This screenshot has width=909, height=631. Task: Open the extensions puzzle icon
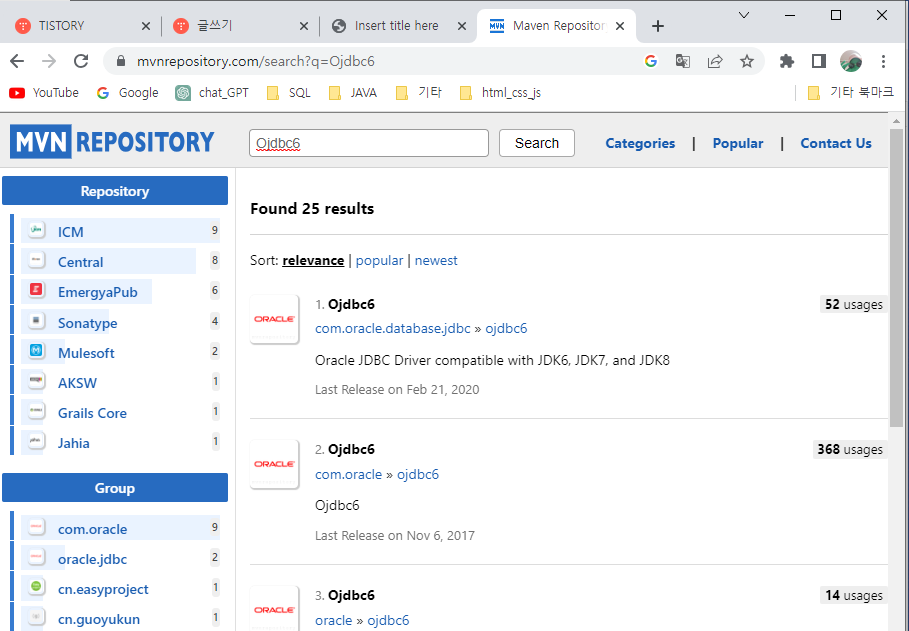coord(787,61)
